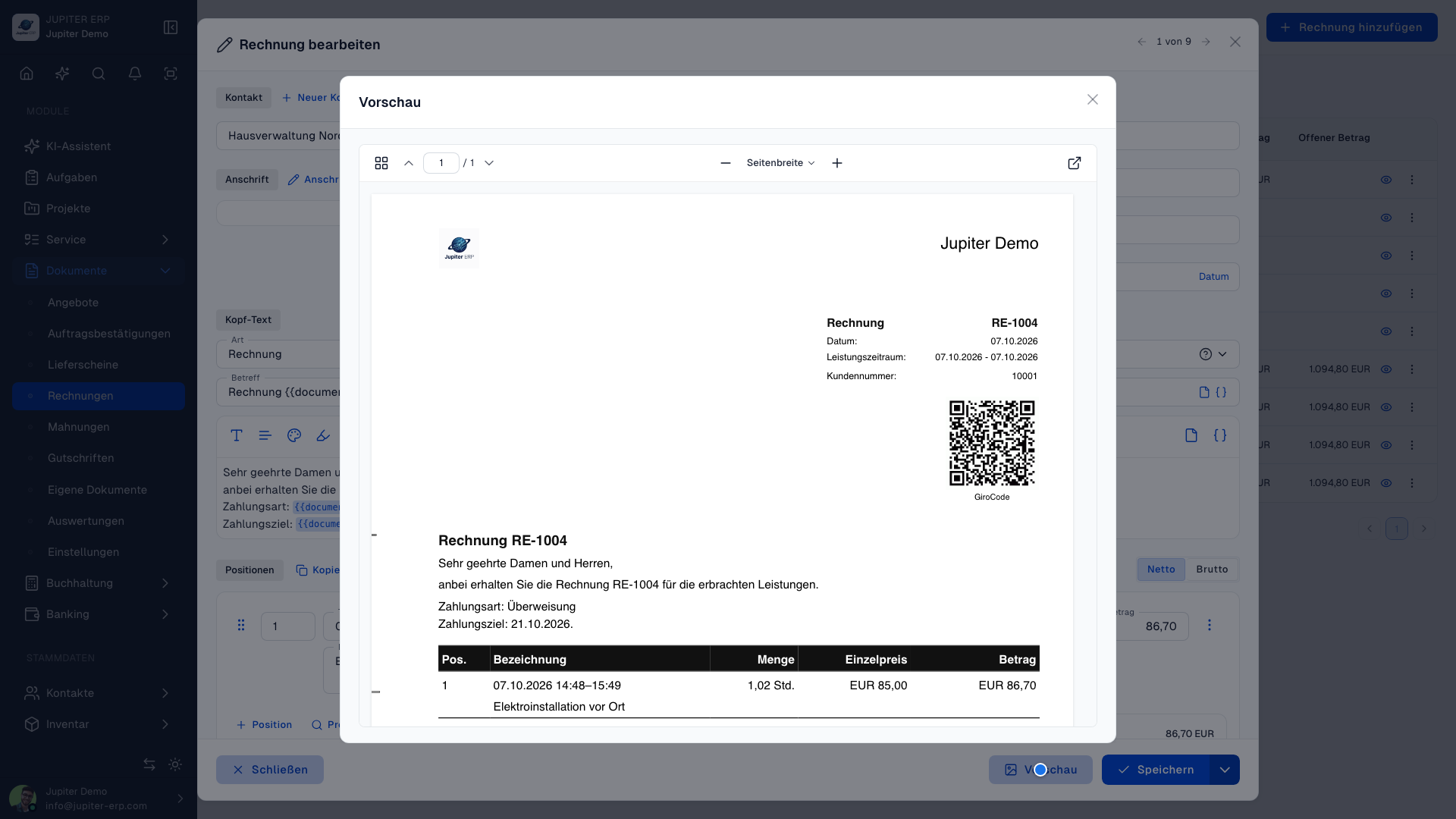Collapse the sidebar panel
Image resolution: width=1456 pixels, height=819 pixels.
171,27
